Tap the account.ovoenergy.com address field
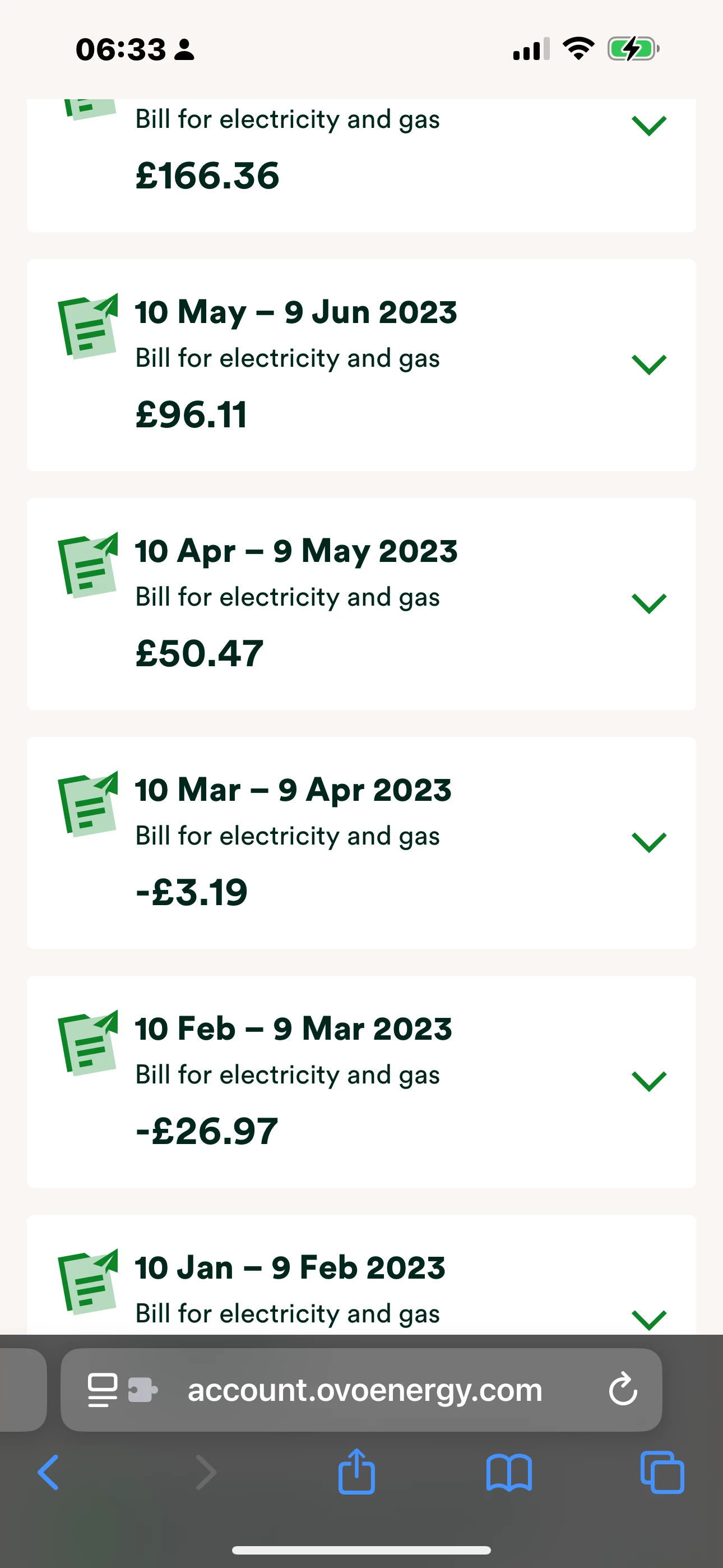This screenshot has height=1568, width=723. click(x=364, y=1390)
